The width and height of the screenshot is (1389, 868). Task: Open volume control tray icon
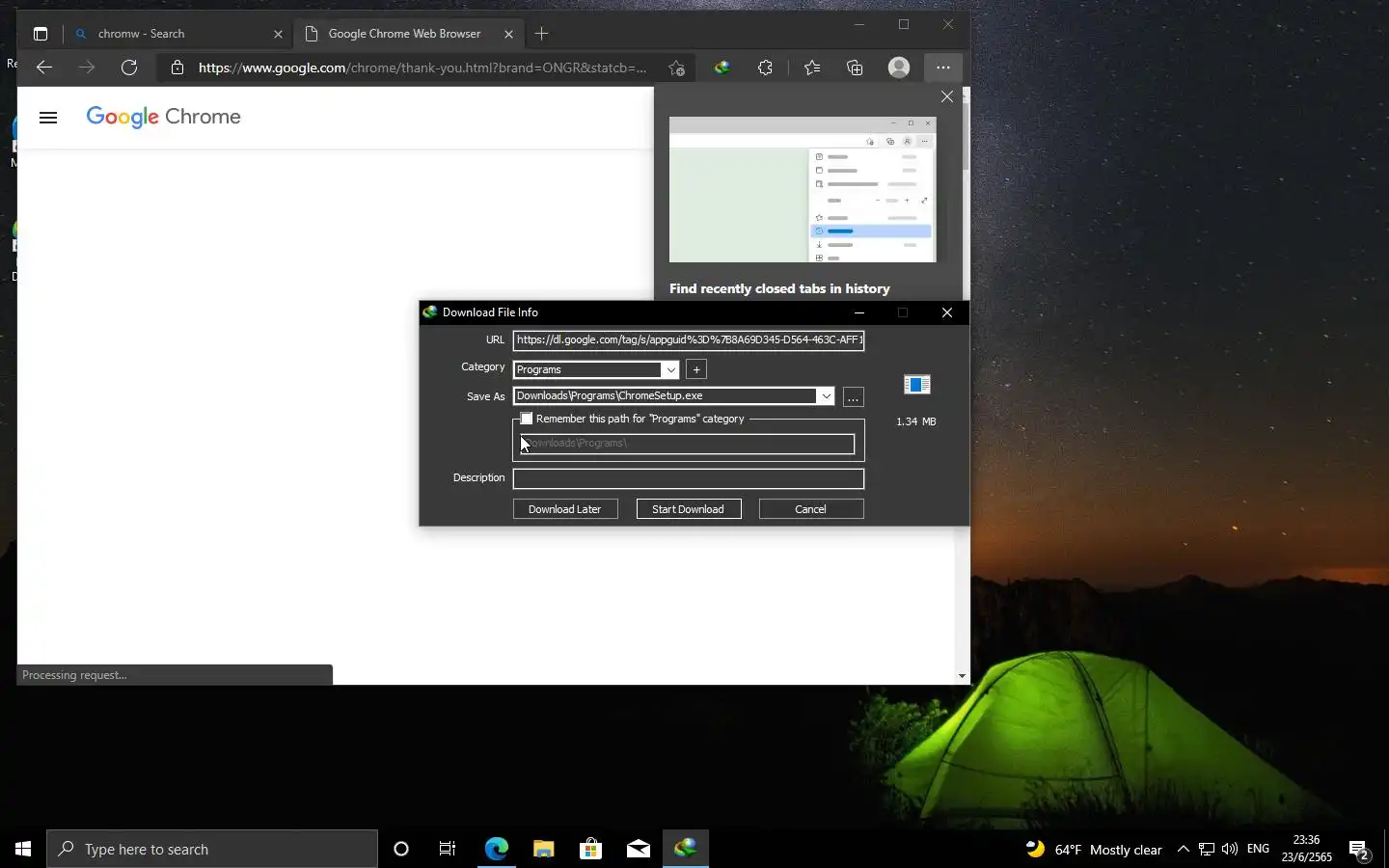click(x=1230, y=850)
